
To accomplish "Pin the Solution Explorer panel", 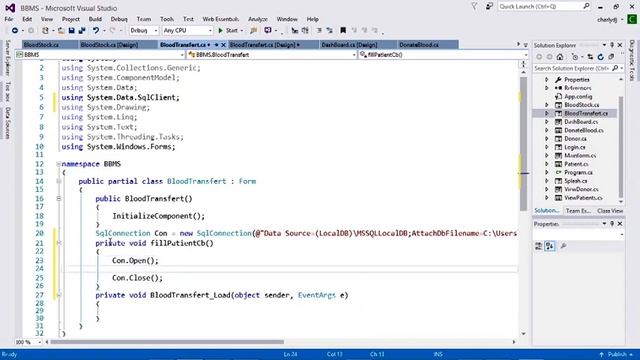I will pyautogui.click(x=612, y=45).
